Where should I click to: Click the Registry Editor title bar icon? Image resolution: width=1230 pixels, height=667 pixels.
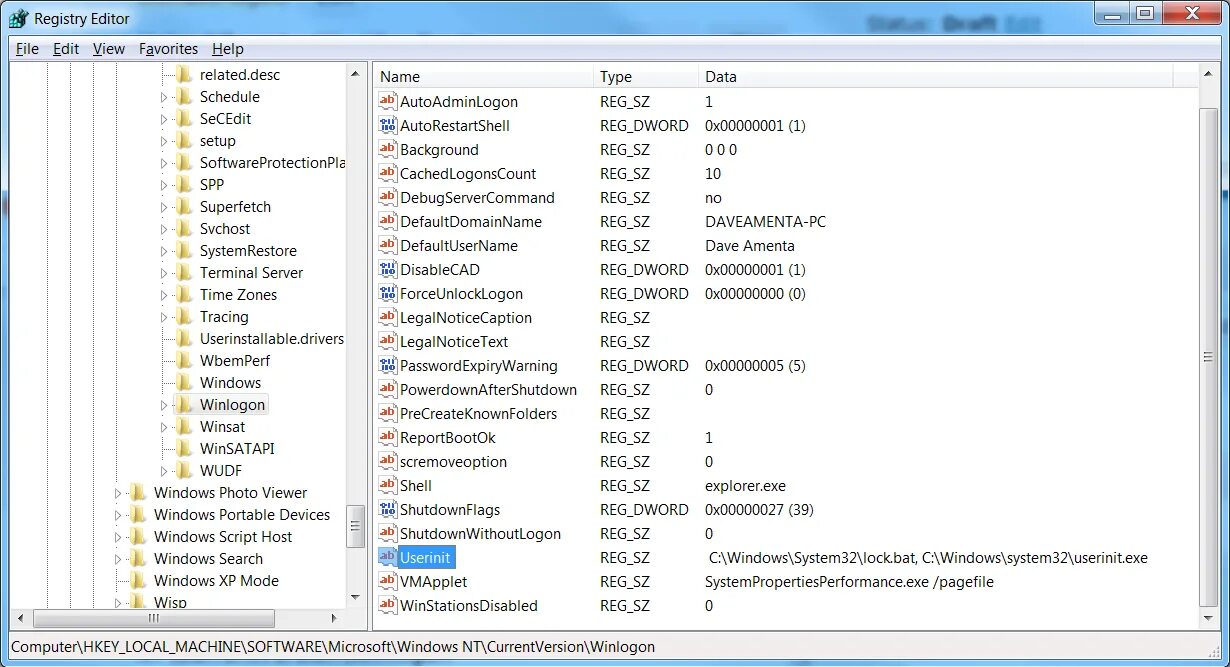[18, 18]
